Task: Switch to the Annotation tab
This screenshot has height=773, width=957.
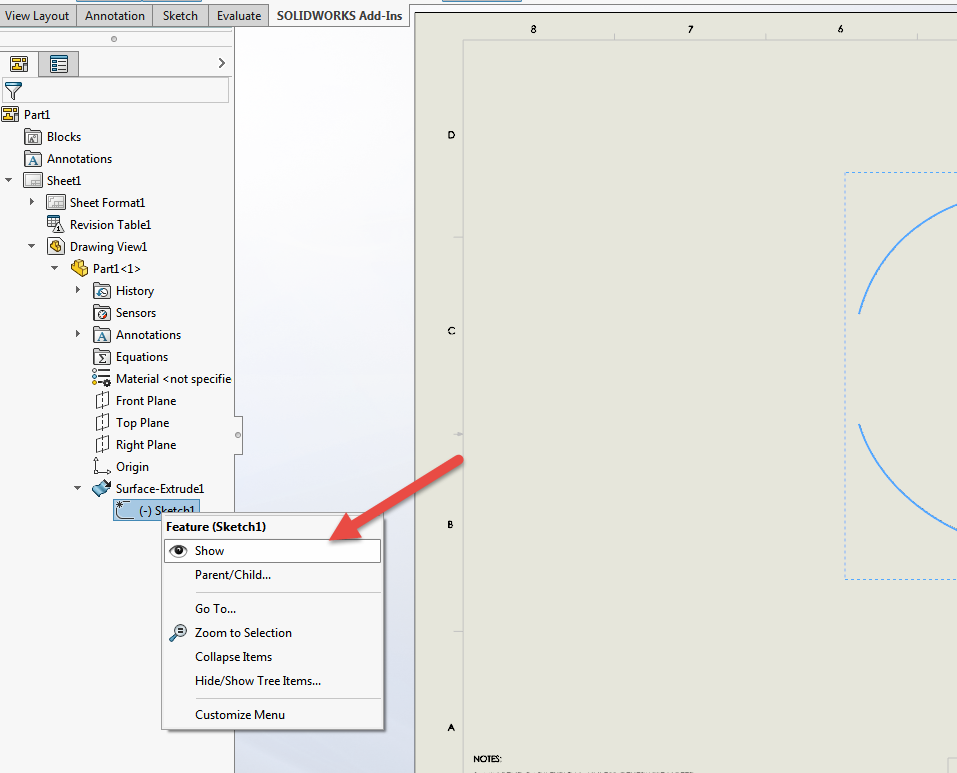Action: coord(114,15)
